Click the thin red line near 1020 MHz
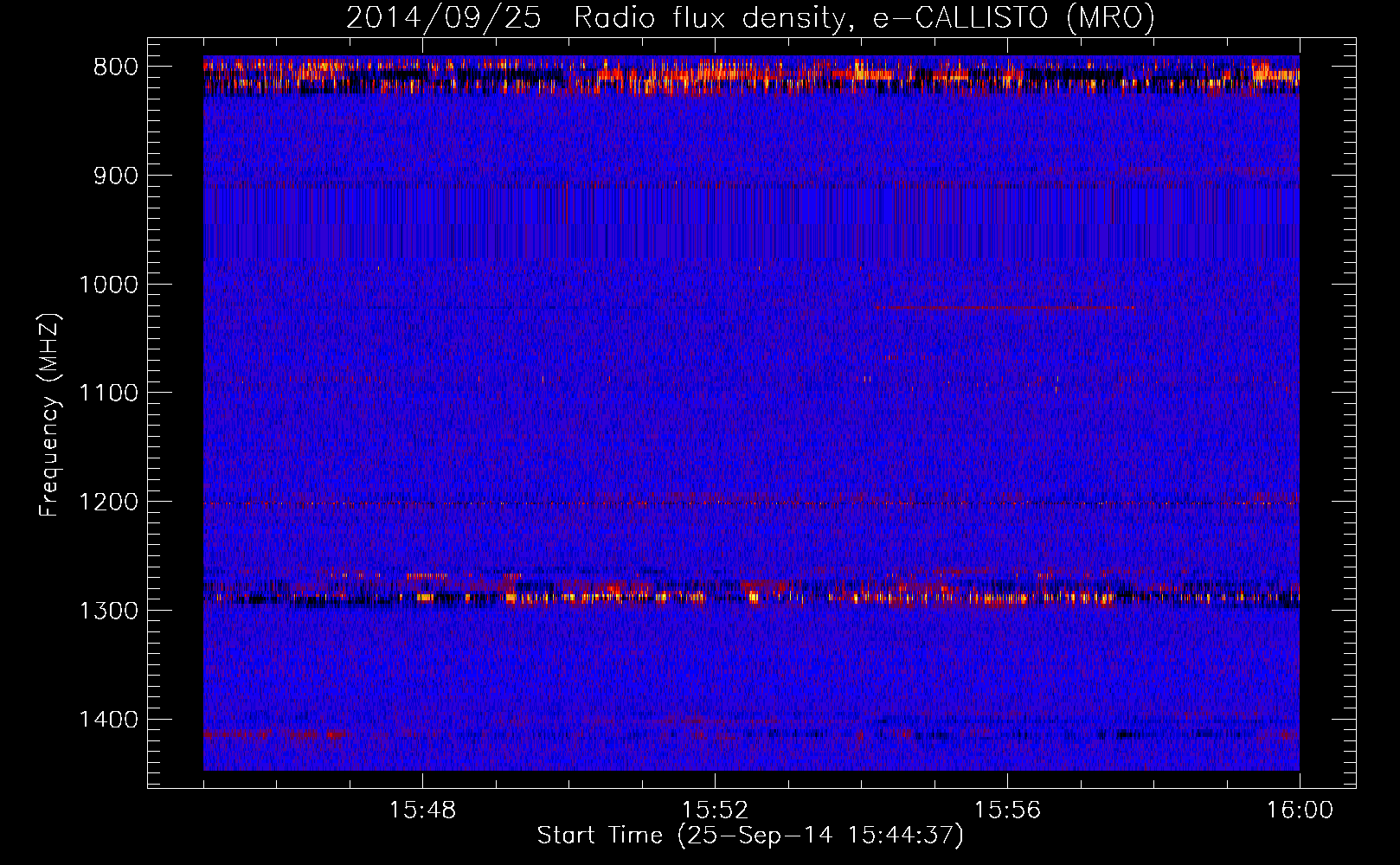The height and width of the screenshot is (865, 1400). coord(1005,307)
